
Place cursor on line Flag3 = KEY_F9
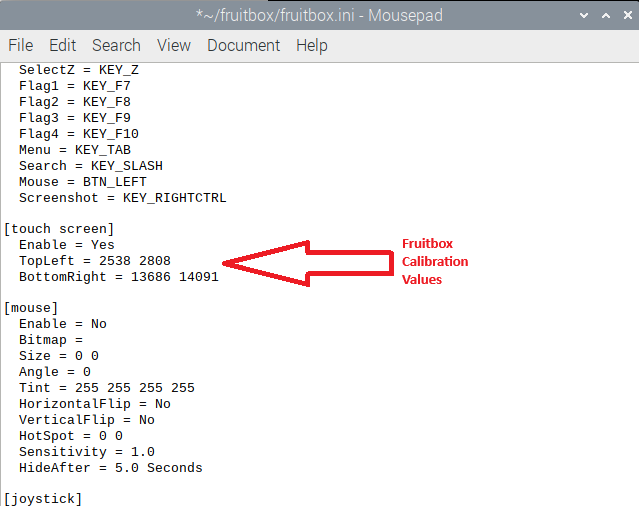pos(75,118)
